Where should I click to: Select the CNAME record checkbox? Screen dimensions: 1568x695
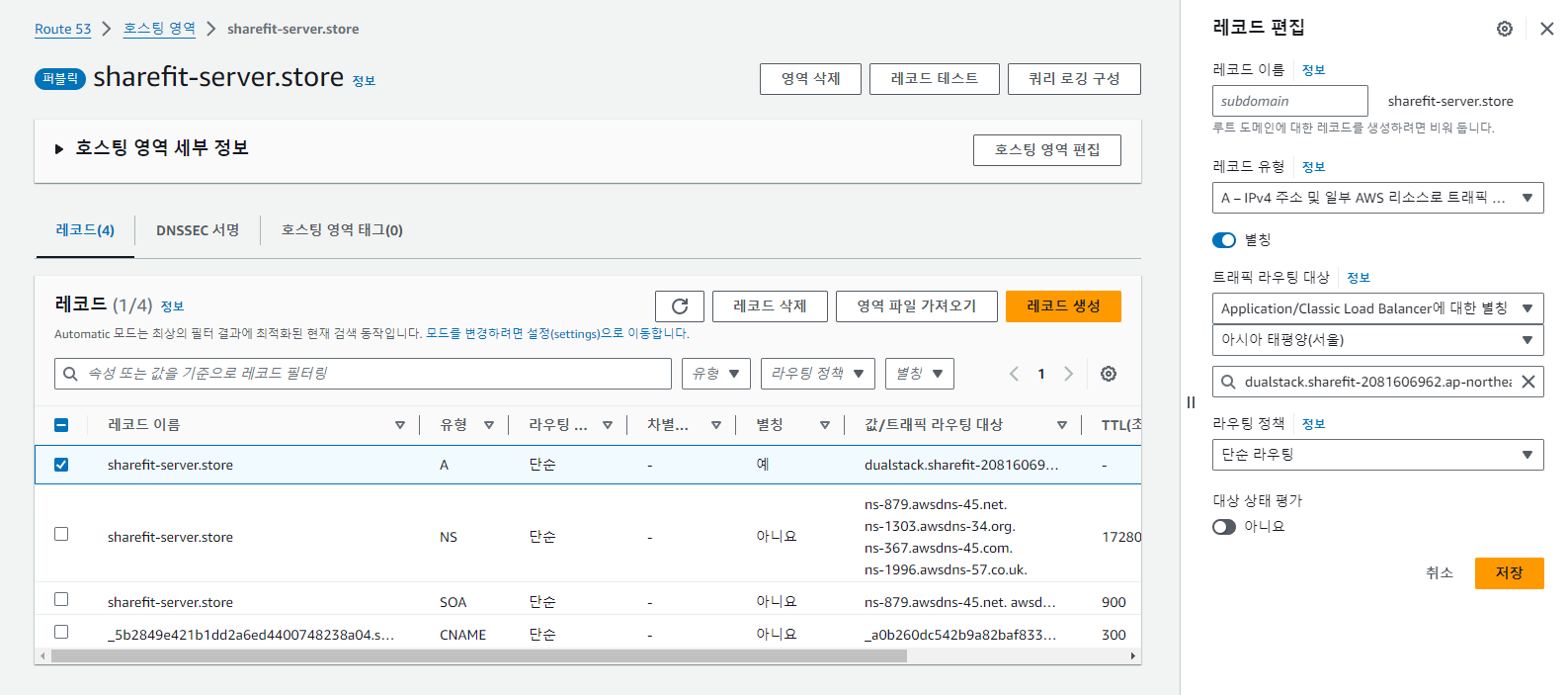(x=61, y=632)
